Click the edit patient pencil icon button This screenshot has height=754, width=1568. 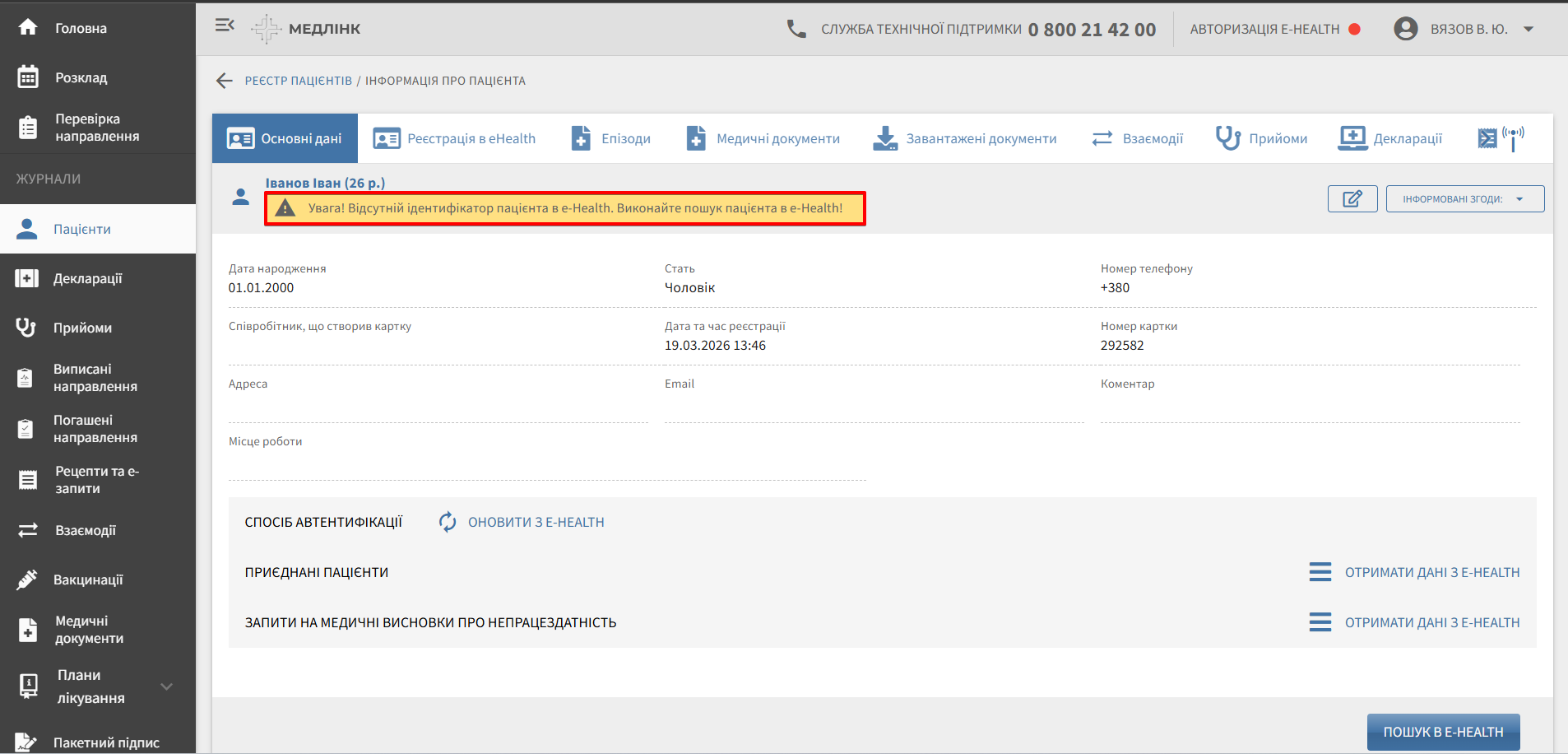[1352, 199]
